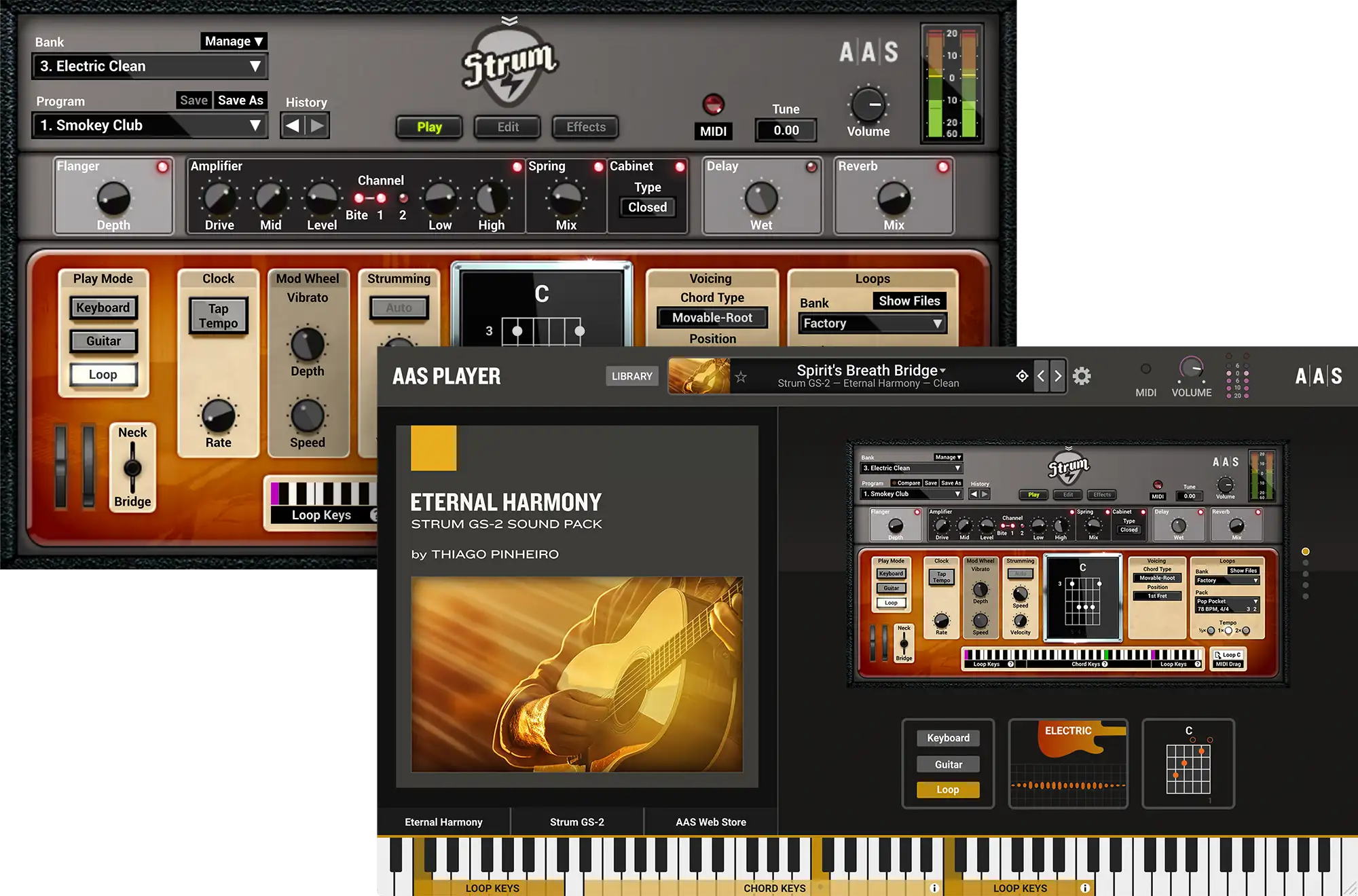Collapse header chevron above Strum logo

click(509, 20)
